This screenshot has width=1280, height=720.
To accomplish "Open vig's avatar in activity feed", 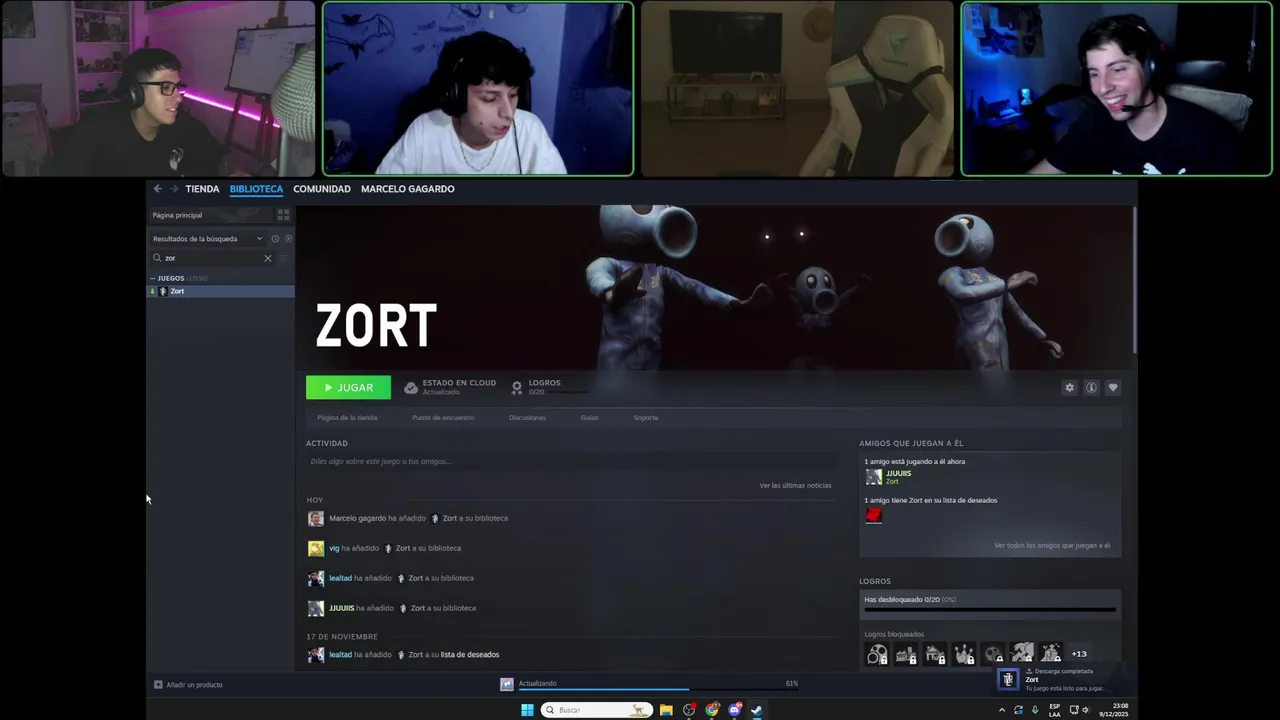I will 316,548.
